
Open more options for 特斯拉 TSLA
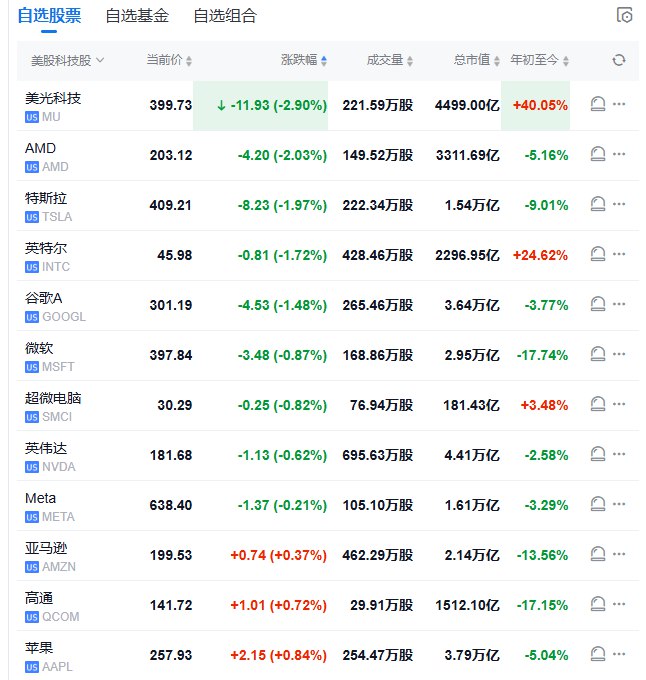point(619,204)
